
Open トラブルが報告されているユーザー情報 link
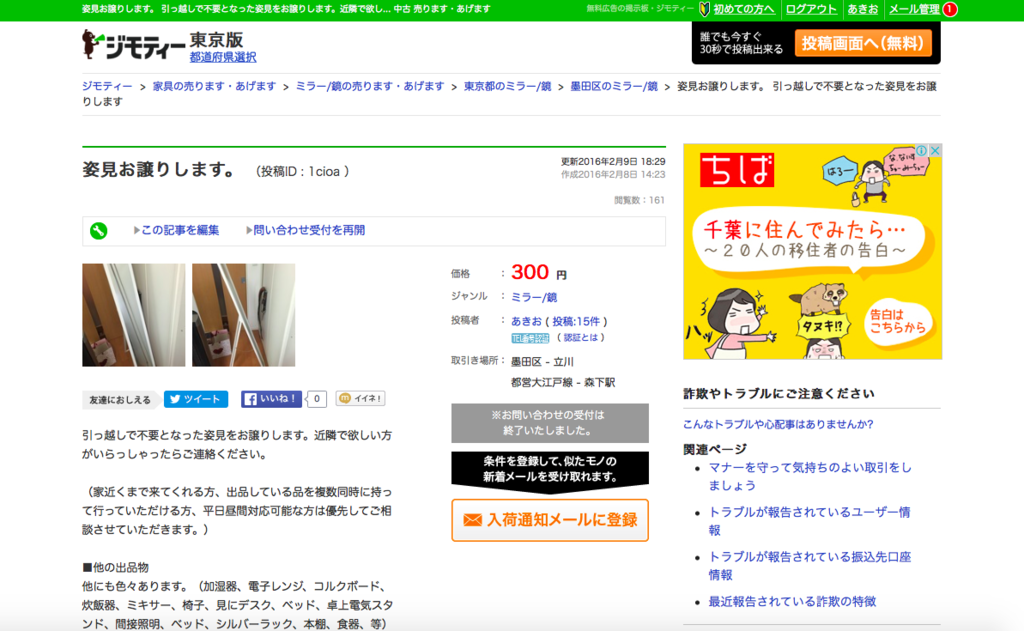[x=809, y=521]
